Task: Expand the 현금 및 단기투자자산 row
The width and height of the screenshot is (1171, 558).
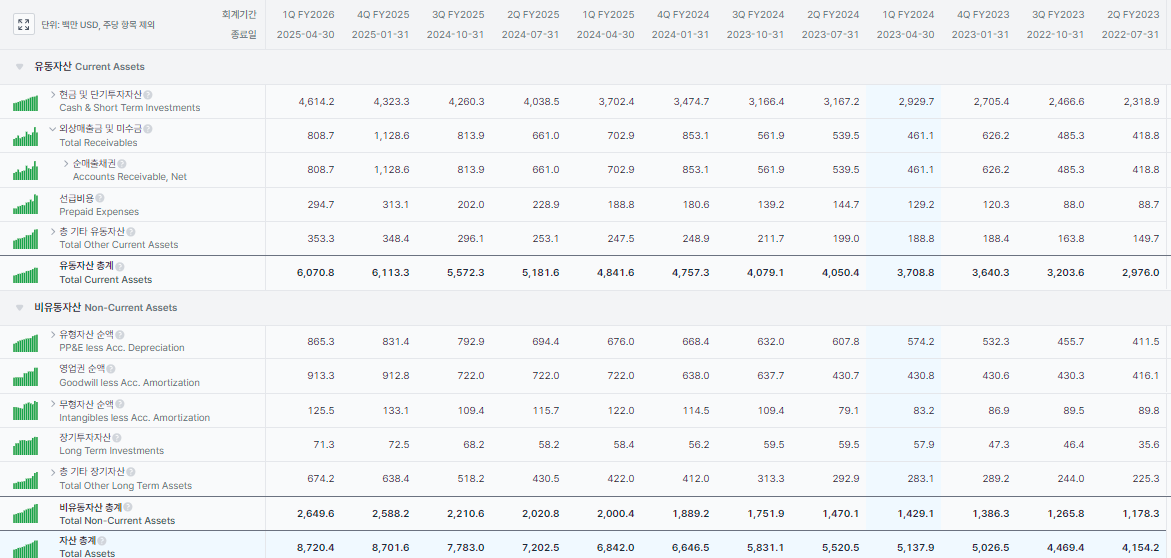Action: coord(53,94)
